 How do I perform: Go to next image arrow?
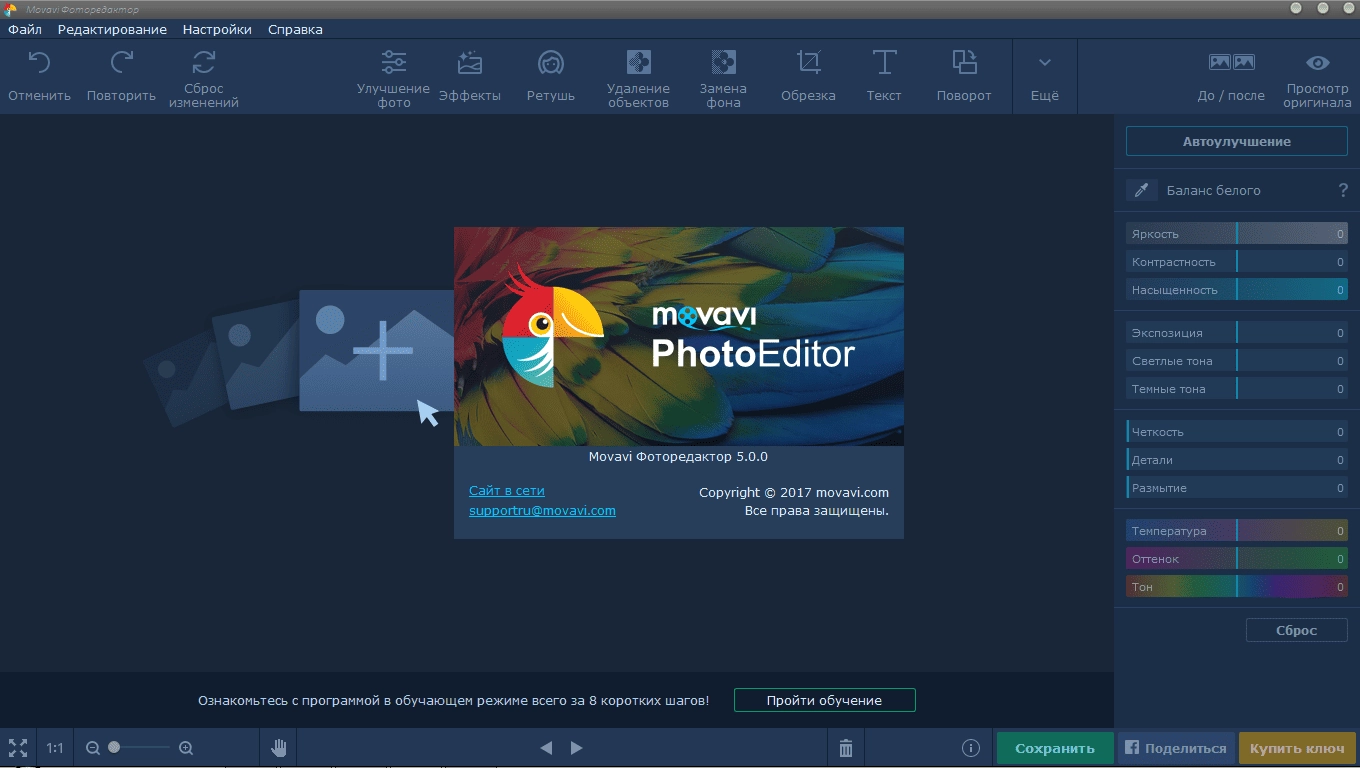576,748
